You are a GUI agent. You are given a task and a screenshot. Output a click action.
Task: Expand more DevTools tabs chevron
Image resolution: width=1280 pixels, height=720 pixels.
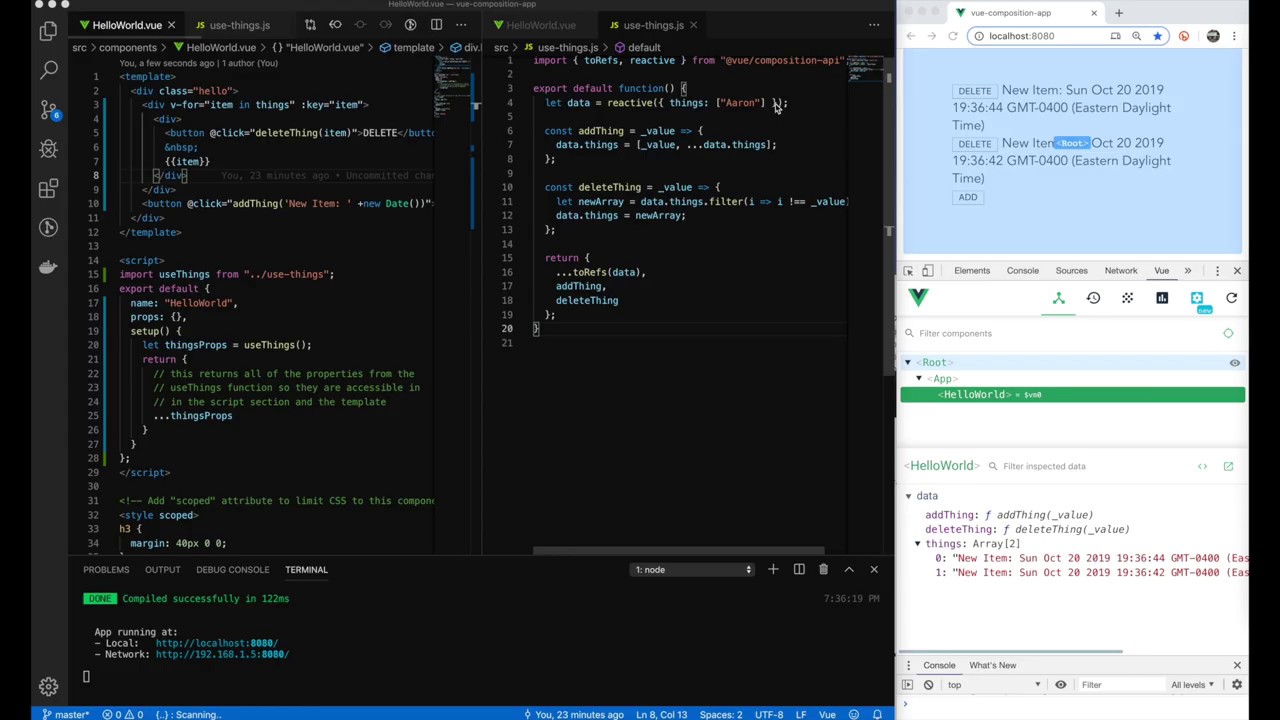(x=1188, y=270)
